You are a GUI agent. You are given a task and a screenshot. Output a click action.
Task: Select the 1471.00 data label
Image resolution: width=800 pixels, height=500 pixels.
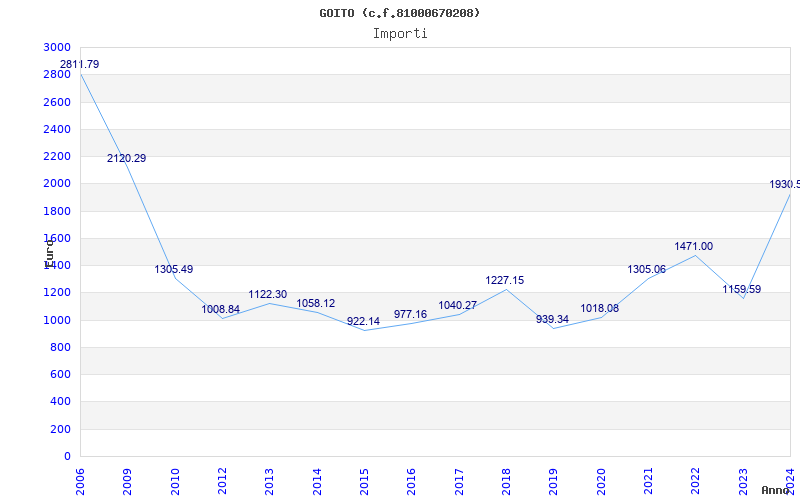click(694, 247)
